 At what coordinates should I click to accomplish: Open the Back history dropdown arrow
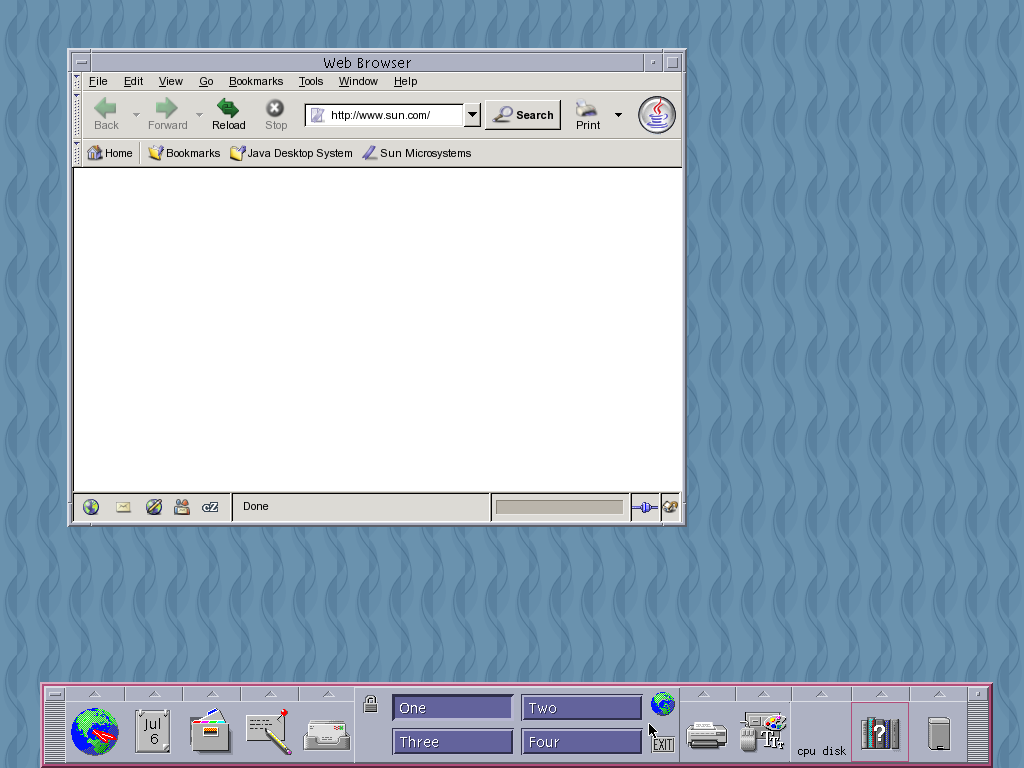(x=136, y=115)
